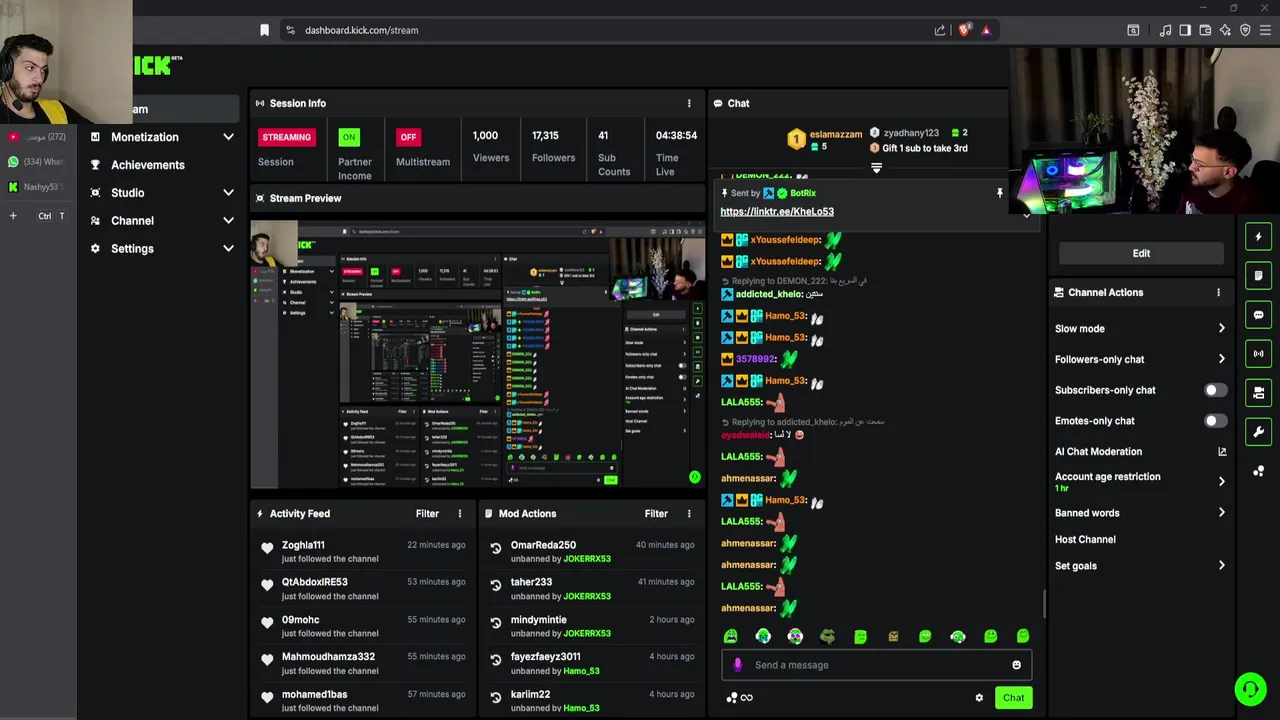The height and width of the screenshot is (720, 1280).
Task: Expand the Monetization menu chevron
Action: 228,137
